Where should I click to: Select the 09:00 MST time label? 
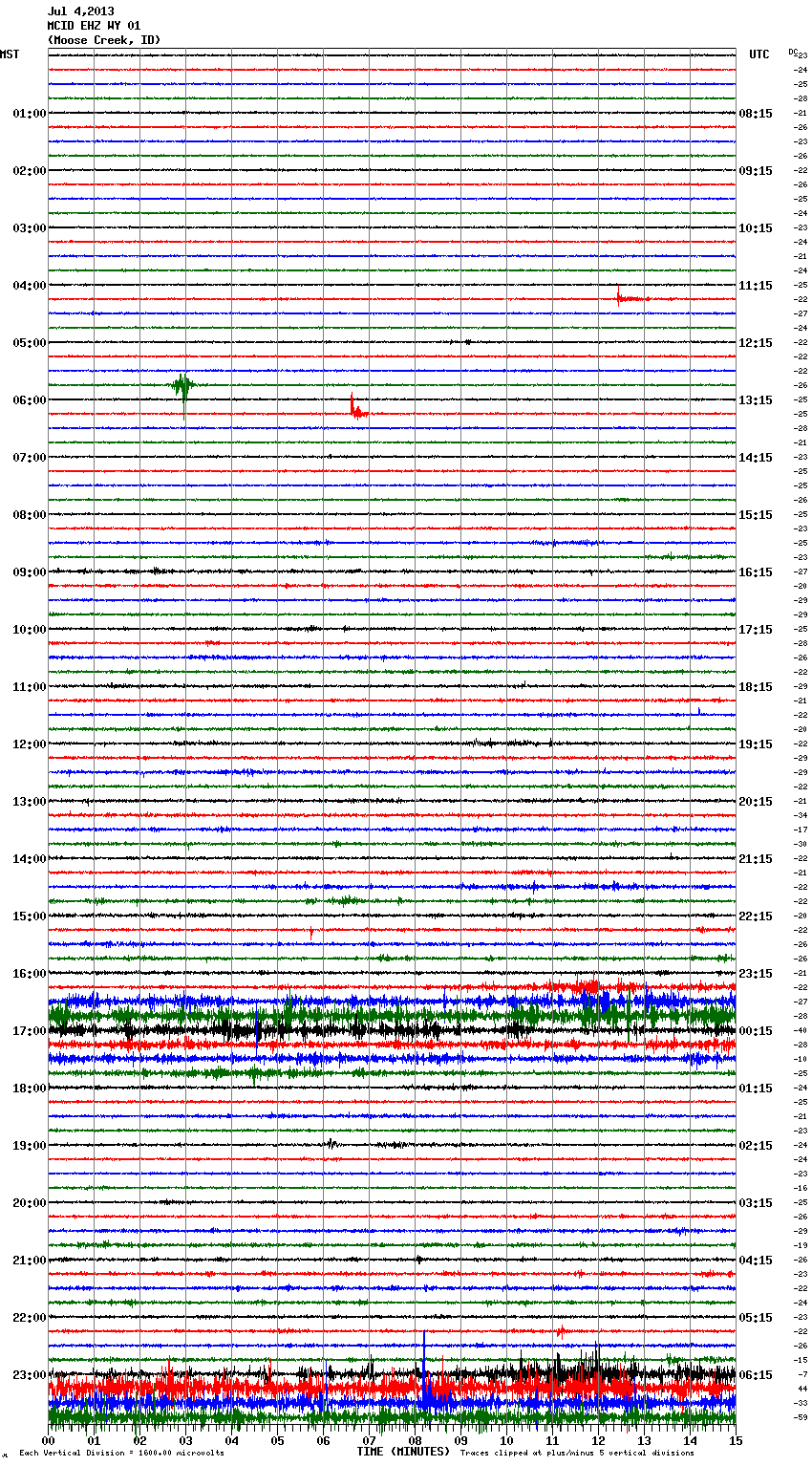tap(30, 571)
